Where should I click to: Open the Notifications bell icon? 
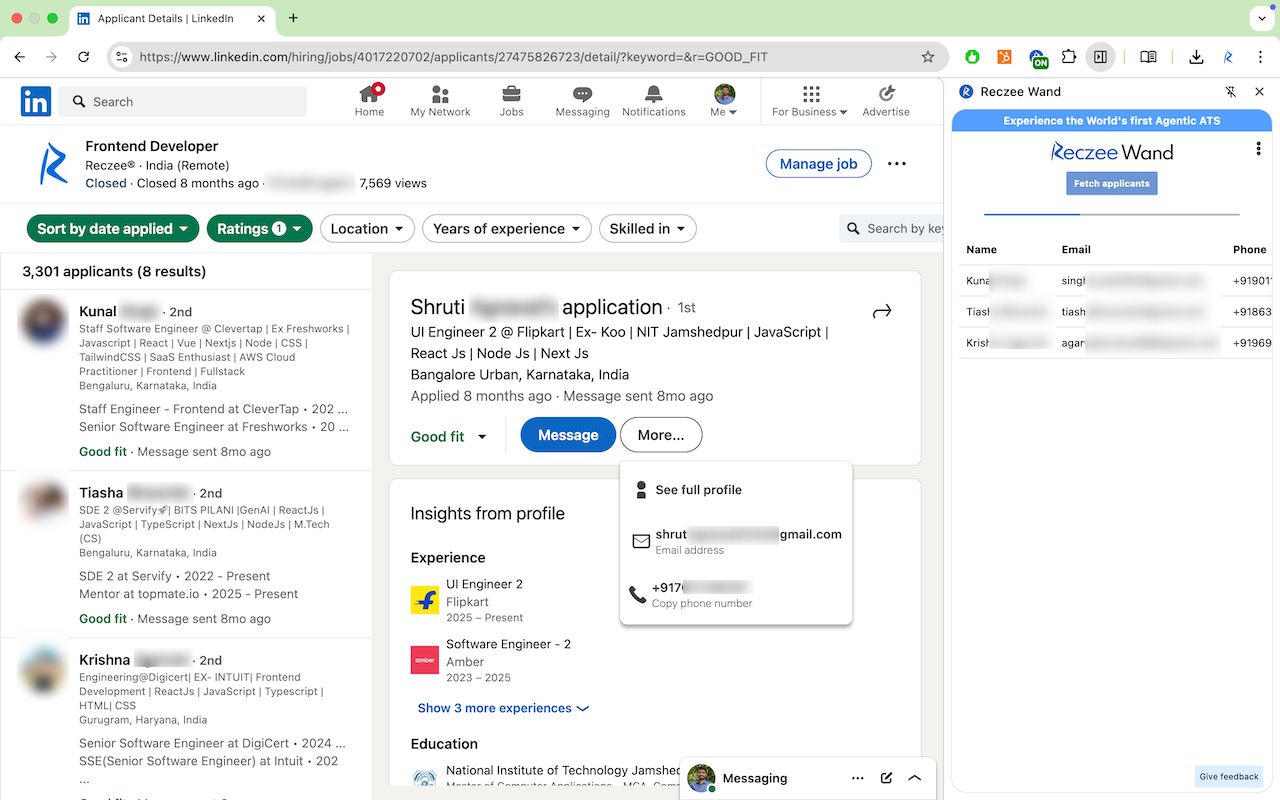[x=654, y=101]
